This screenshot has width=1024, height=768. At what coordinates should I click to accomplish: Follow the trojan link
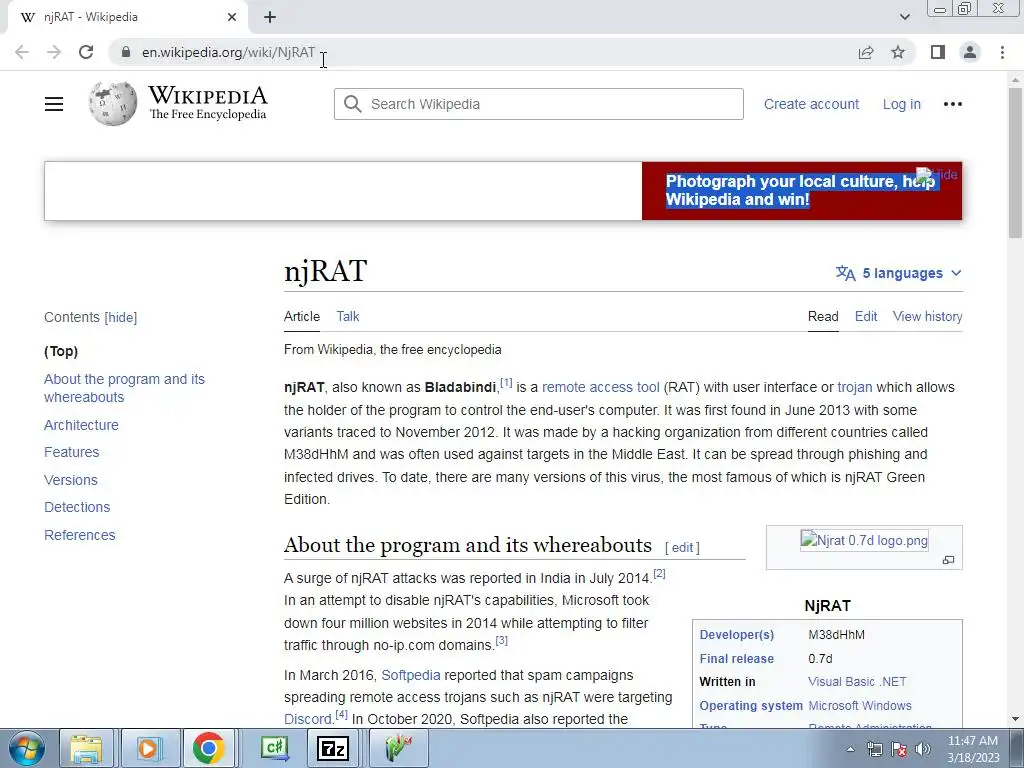coord(855,387)
